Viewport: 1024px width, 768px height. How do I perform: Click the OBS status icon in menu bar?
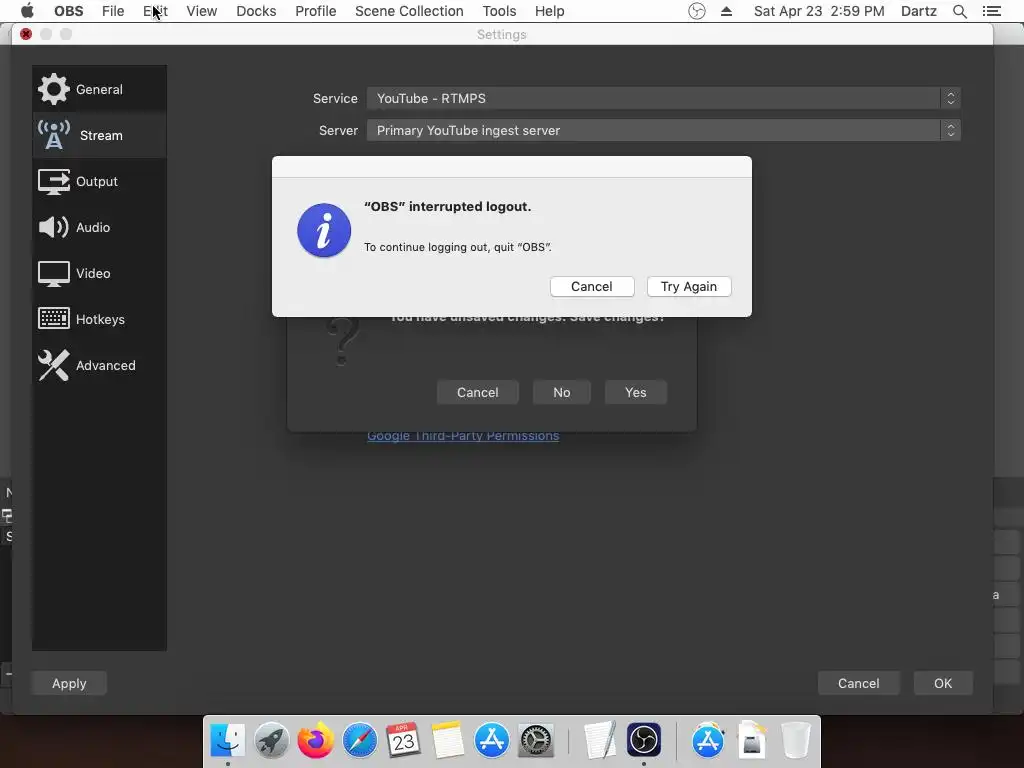pos(697,11)
